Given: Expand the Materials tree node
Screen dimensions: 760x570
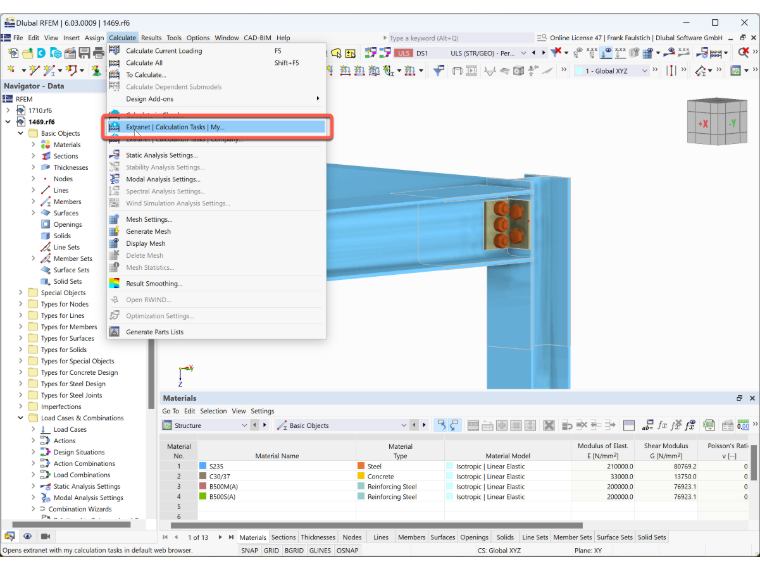Looking at the screenshot, I should pyautogui.click(x=33, y=144).
